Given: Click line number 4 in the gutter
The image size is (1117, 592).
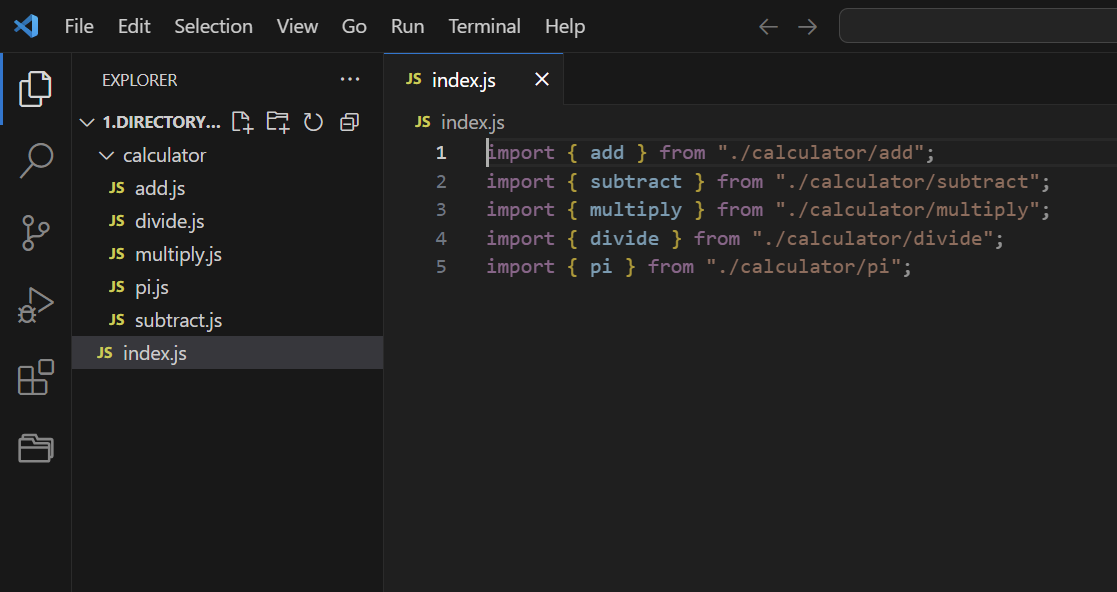Looking at the screenshot, I should point(441,238).
